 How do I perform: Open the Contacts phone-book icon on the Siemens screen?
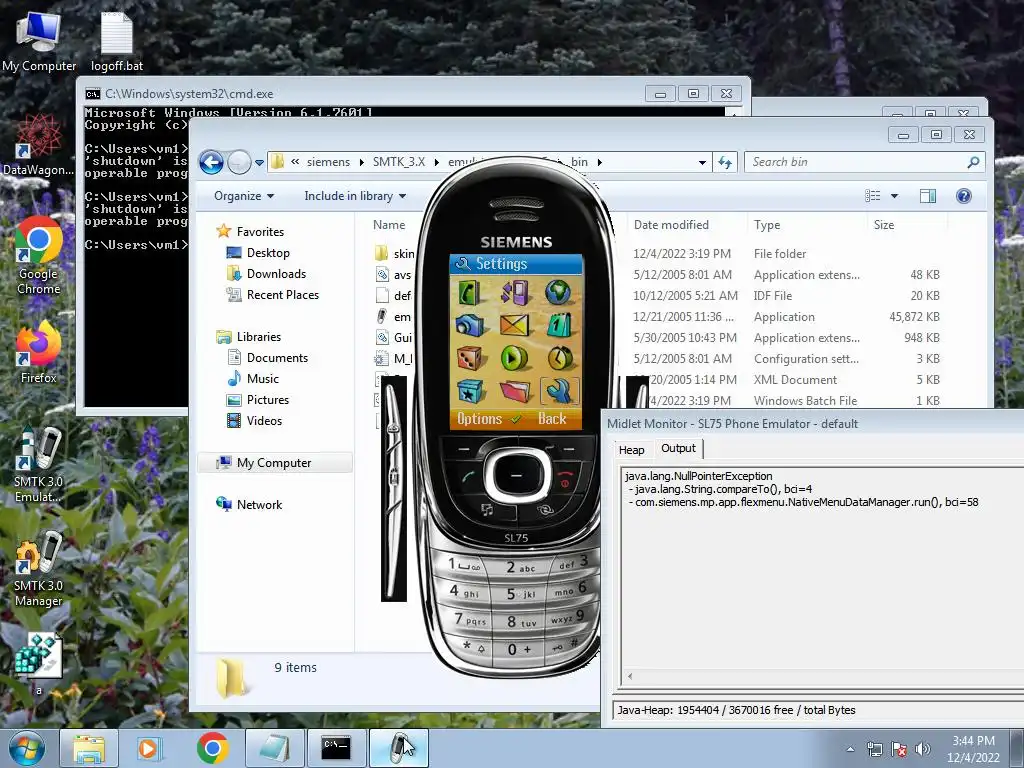click(x=469, y=293)
